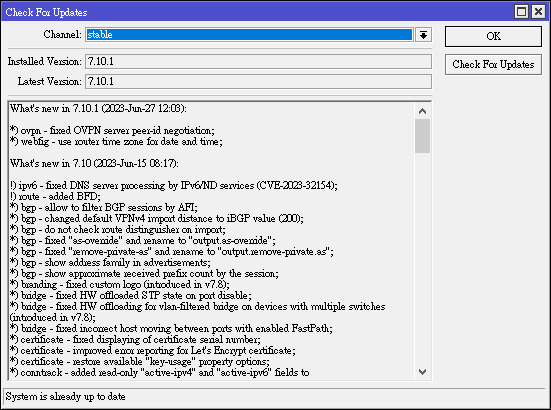The image size is (551, 410).
Task: Click the ovpn fixed OVPN server line
Action: 112,131
